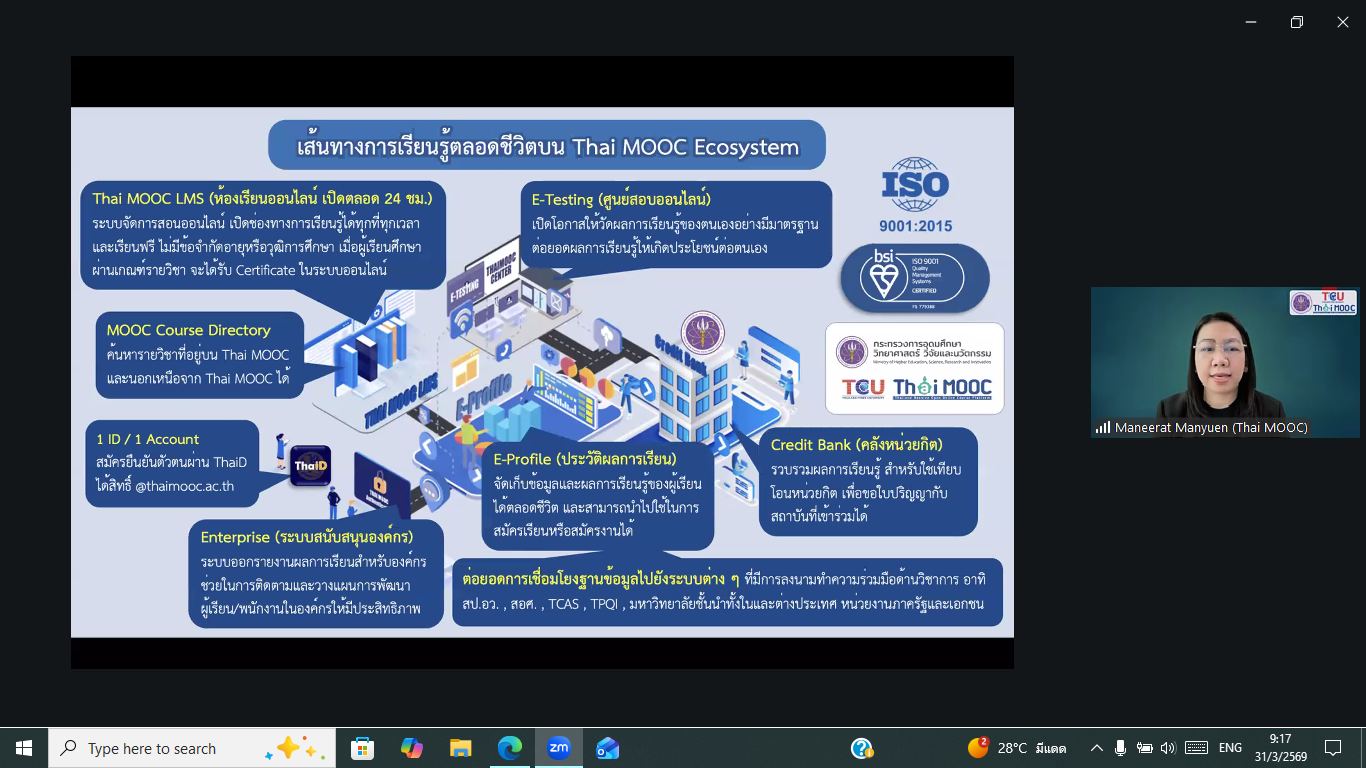Toggle the touch keyboard icon
Screen dimensions: 1366x768
click(1195, 748)
